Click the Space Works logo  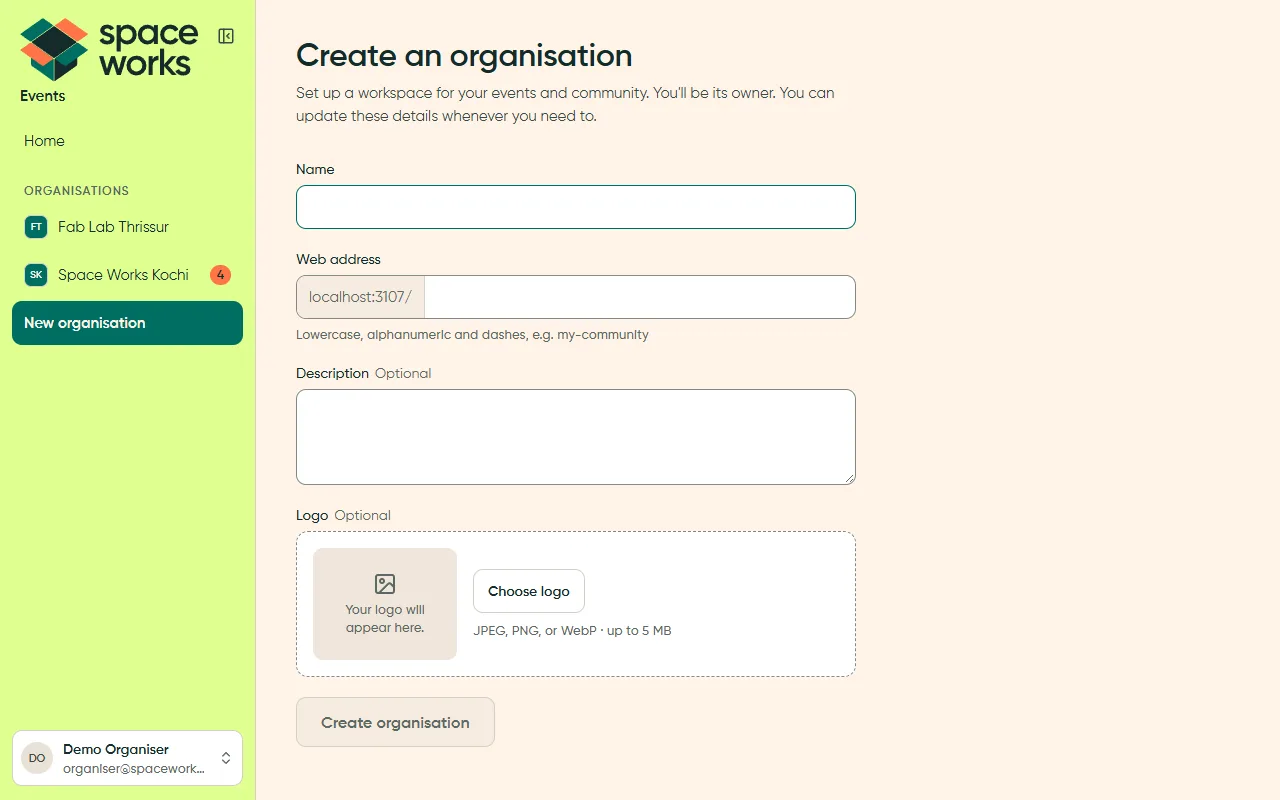click(109, 49)
